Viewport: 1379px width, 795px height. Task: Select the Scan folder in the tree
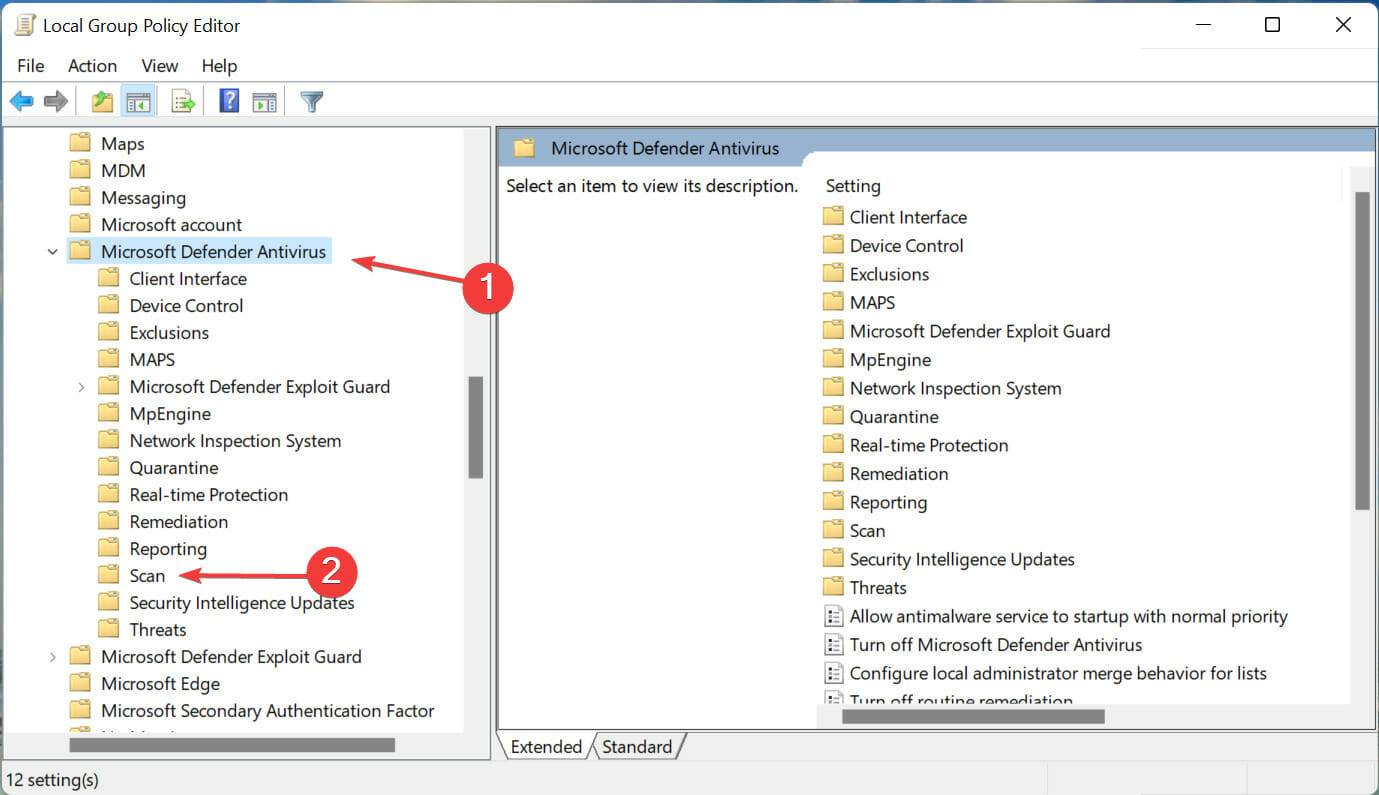pos(147,576)
